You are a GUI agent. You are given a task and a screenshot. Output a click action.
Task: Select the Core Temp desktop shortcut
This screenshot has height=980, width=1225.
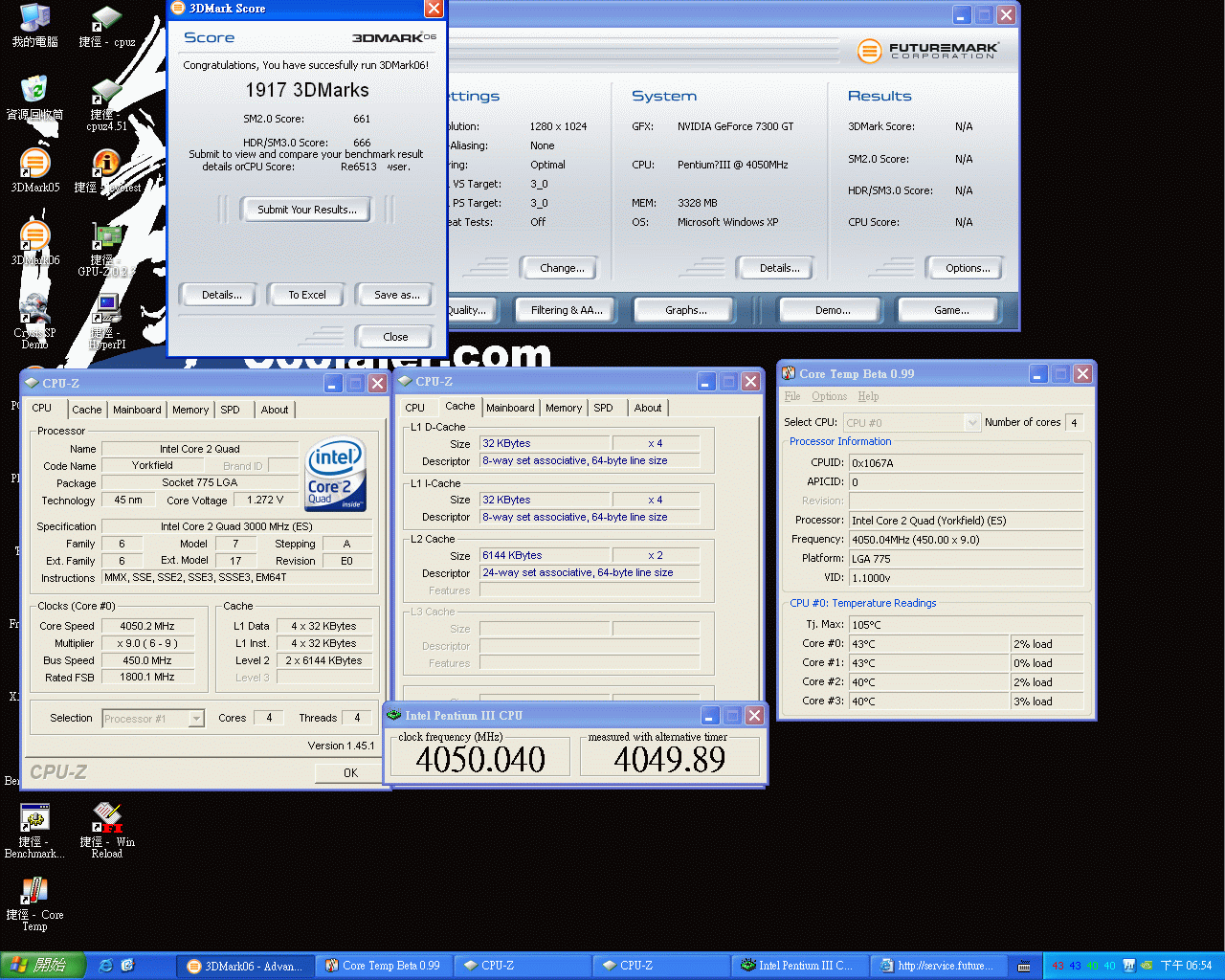[34, 903]
